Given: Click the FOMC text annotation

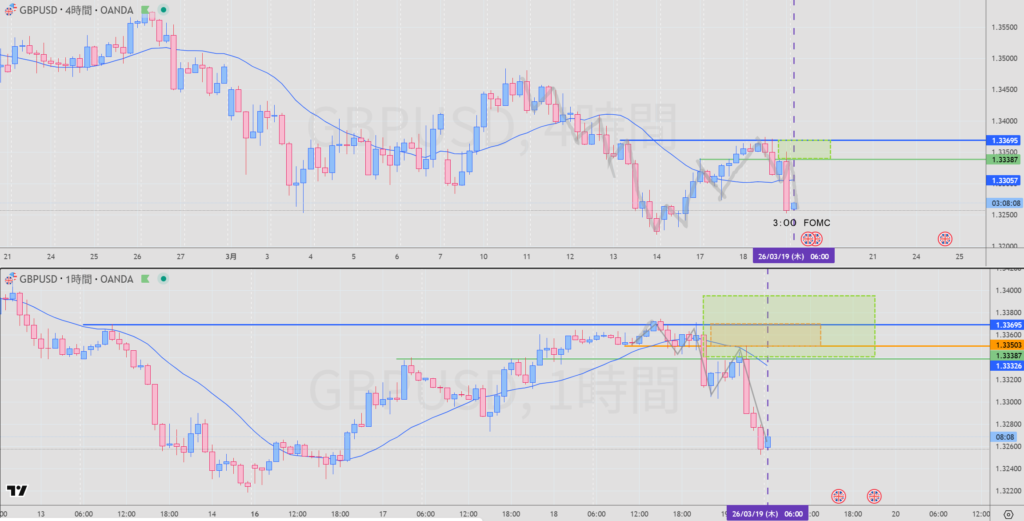Looking at the screenshot, I should coord(816,223).
